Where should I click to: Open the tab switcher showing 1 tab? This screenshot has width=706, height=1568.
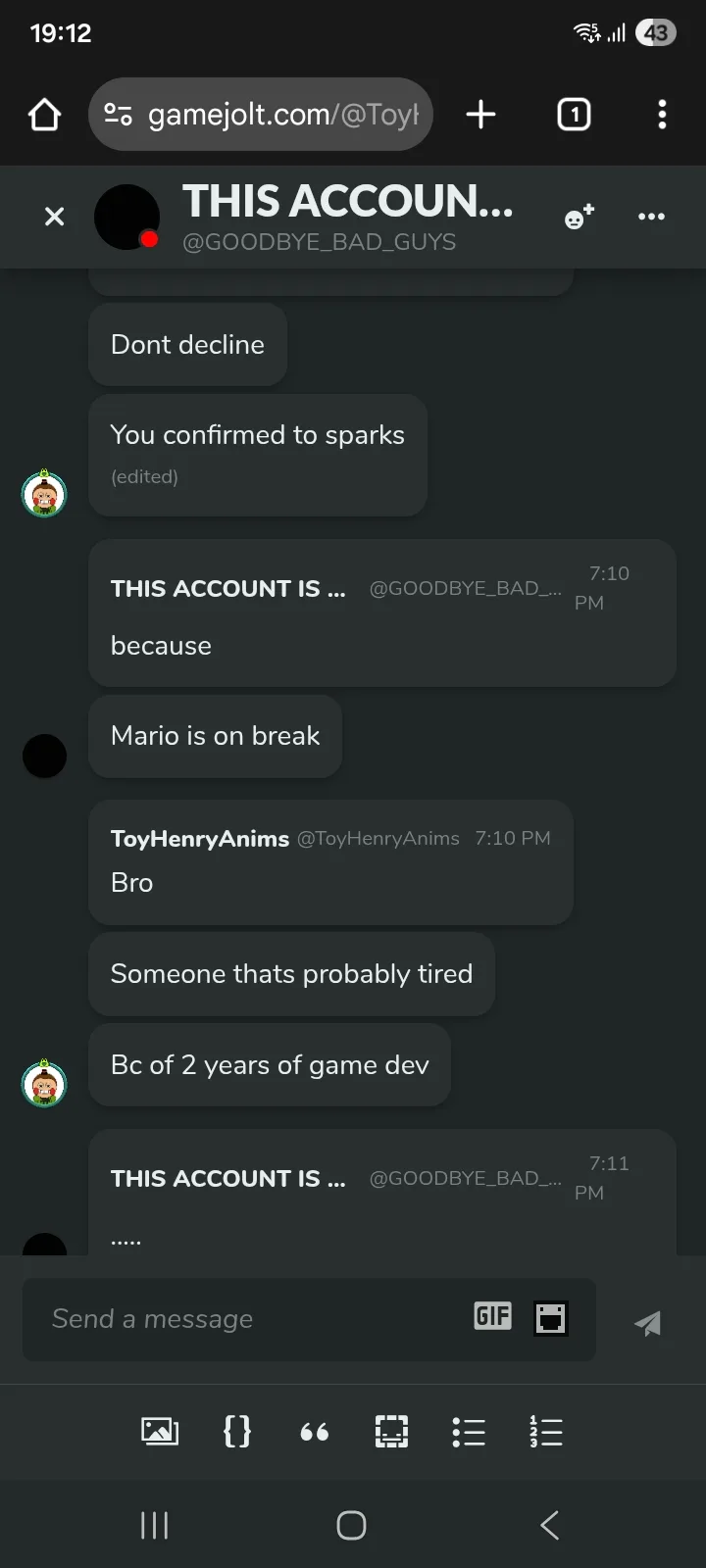coord(574,115)
